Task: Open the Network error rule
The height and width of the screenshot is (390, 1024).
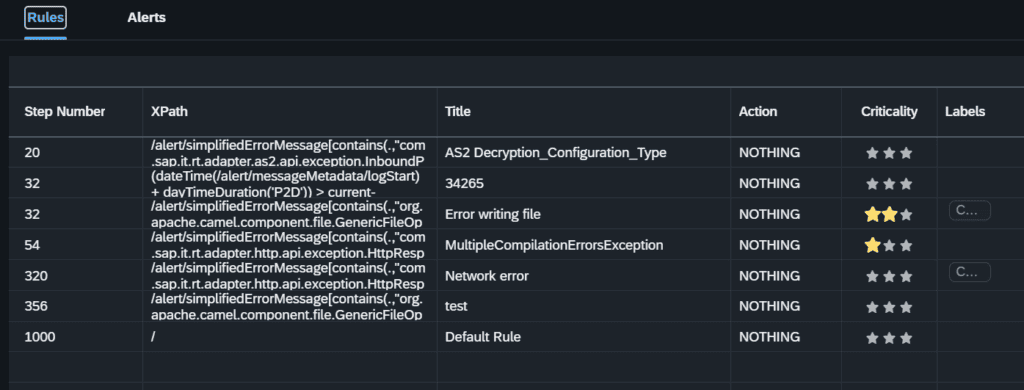Action: 487,276
